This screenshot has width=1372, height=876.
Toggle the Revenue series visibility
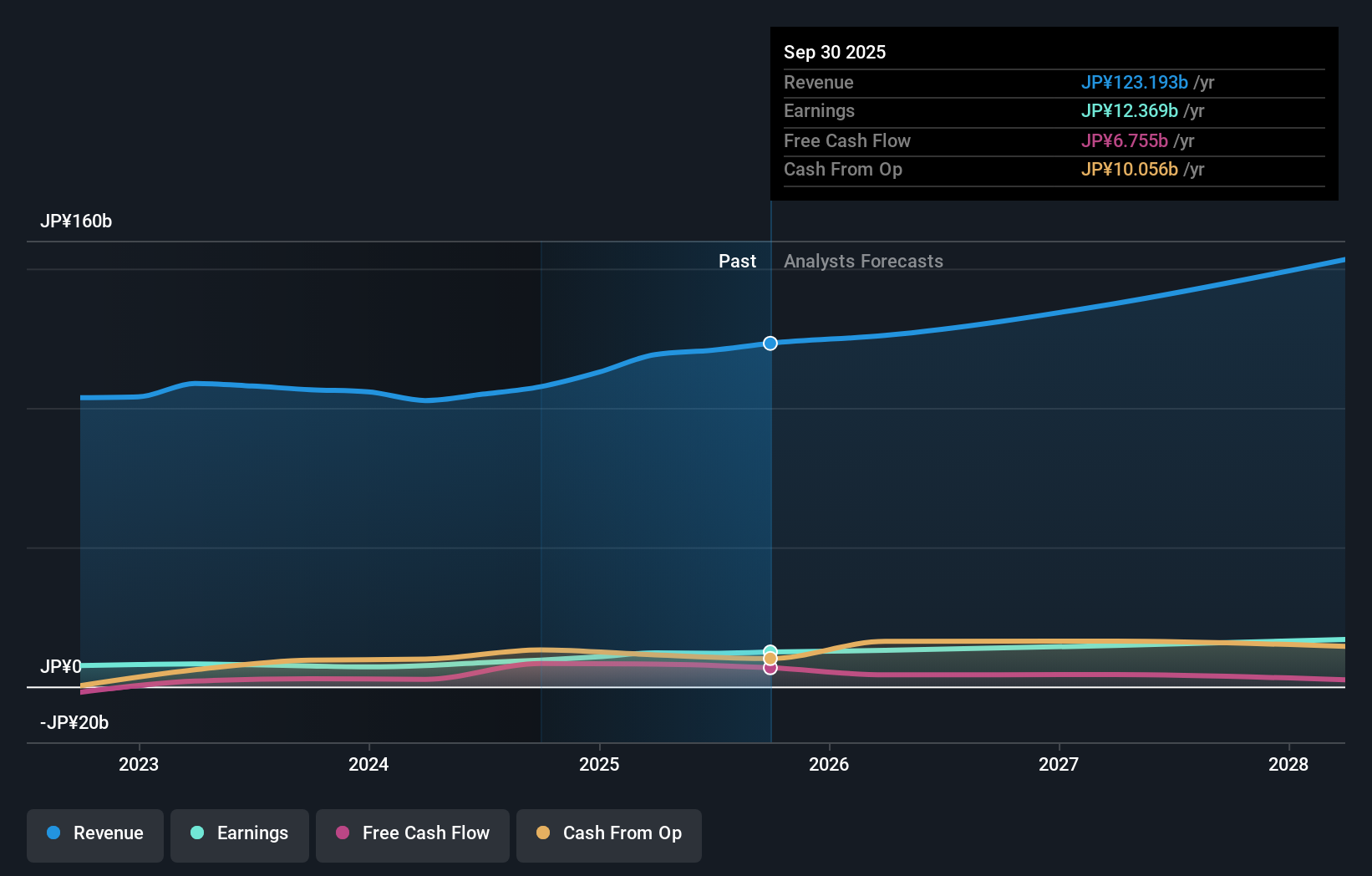(x=94, y=834)
